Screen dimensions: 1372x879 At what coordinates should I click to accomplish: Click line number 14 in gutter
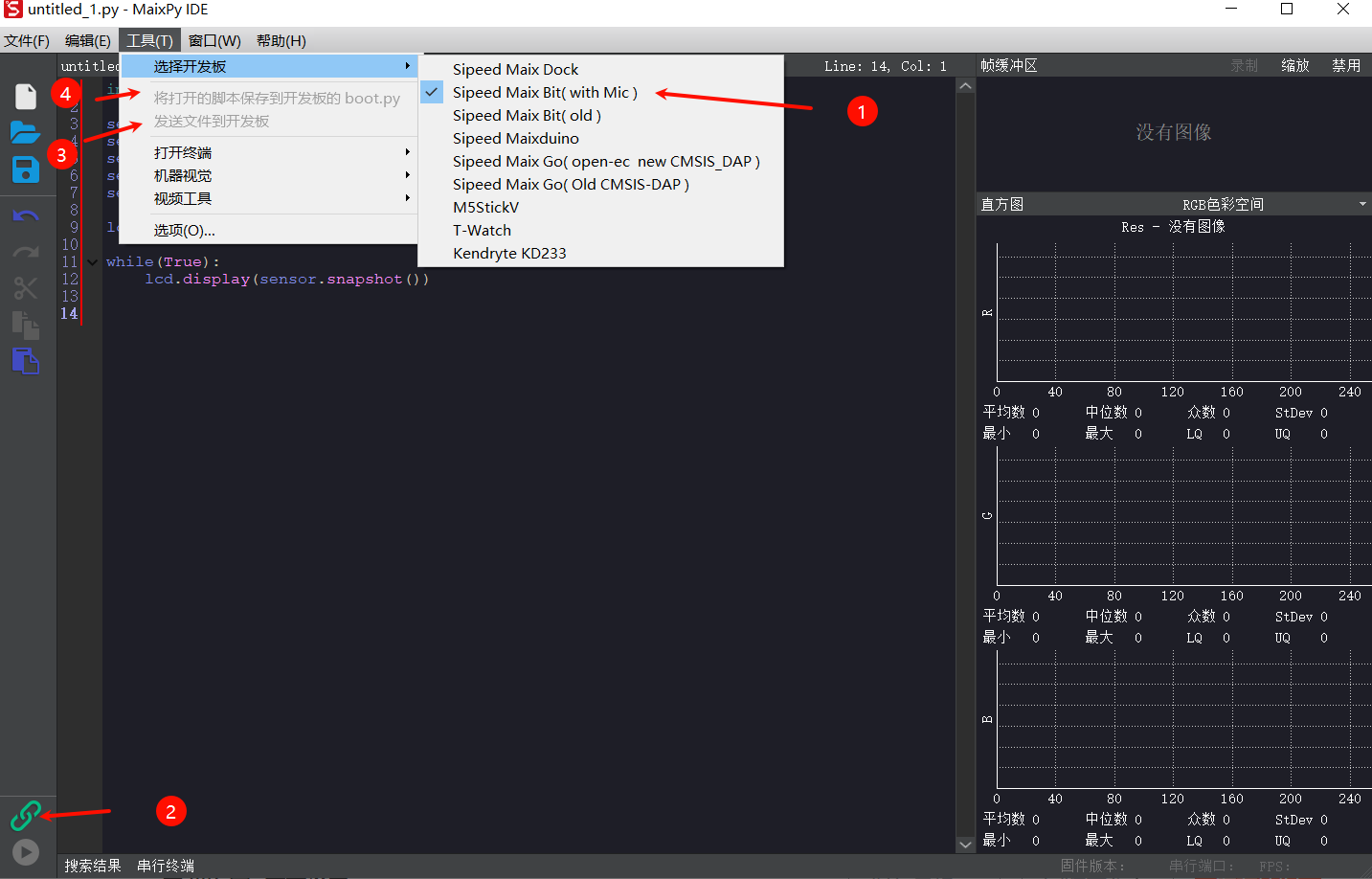click(69, 313)
